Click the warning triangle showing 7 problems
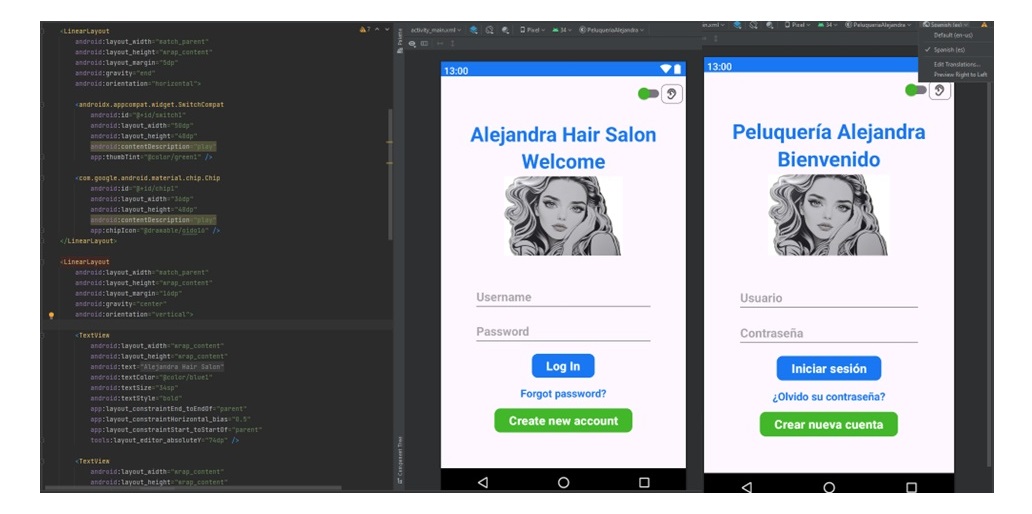This screenshot has width=1032, height=514. point(364,30)
